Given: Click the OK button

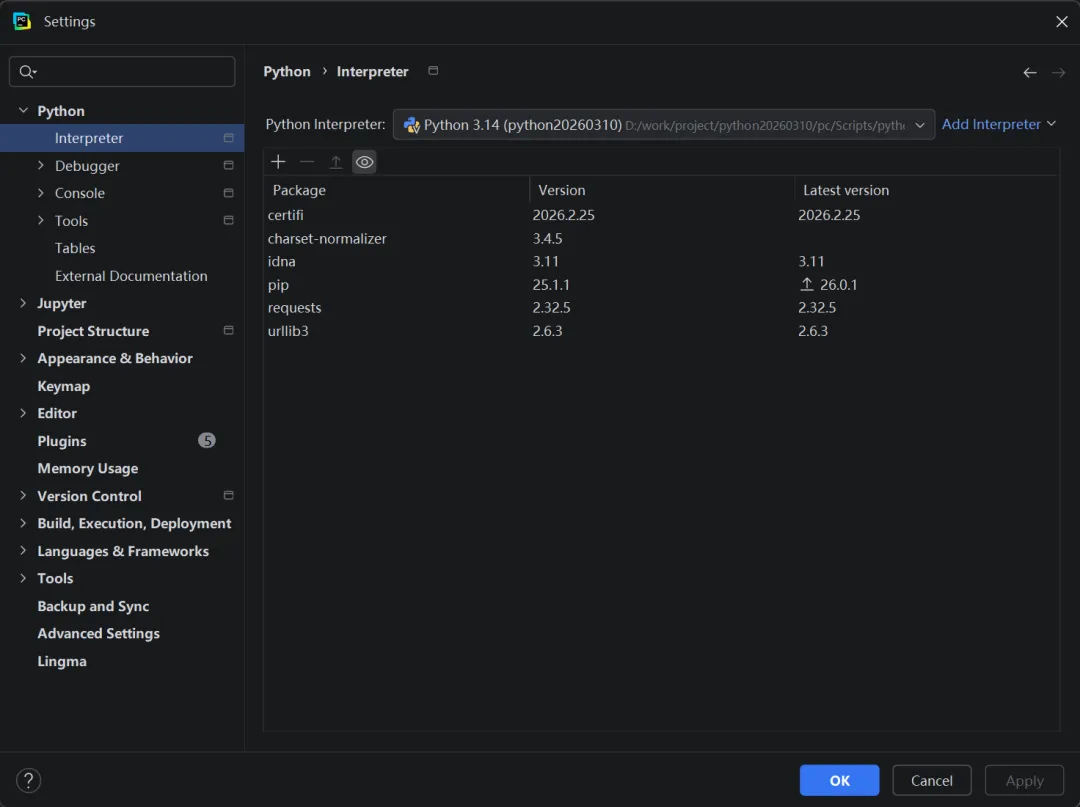Looking at the screenshot, I should pos(839,780).
